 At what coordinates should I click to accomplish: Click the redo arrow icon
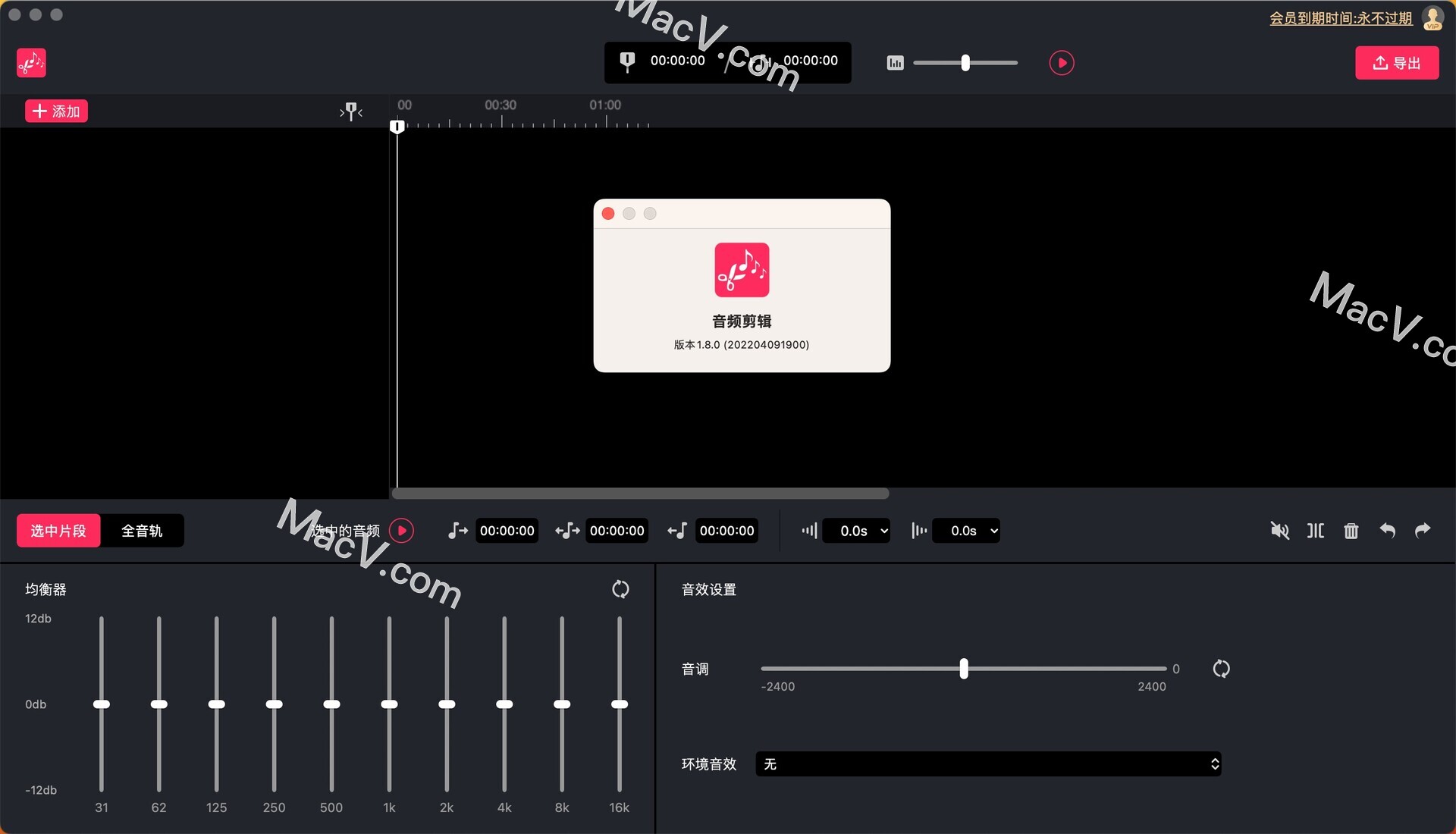[1423, 530]
